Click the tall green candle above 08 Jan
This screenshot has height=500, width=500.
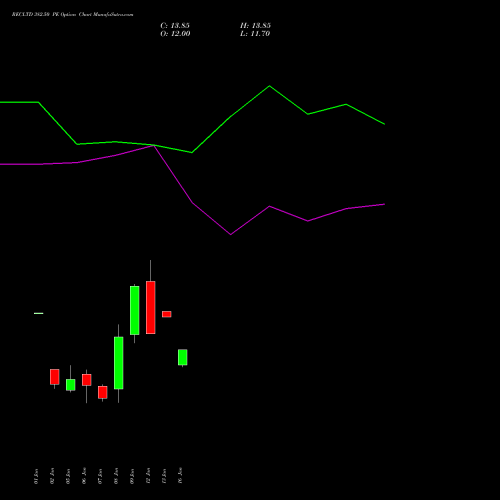pos(119,363)
